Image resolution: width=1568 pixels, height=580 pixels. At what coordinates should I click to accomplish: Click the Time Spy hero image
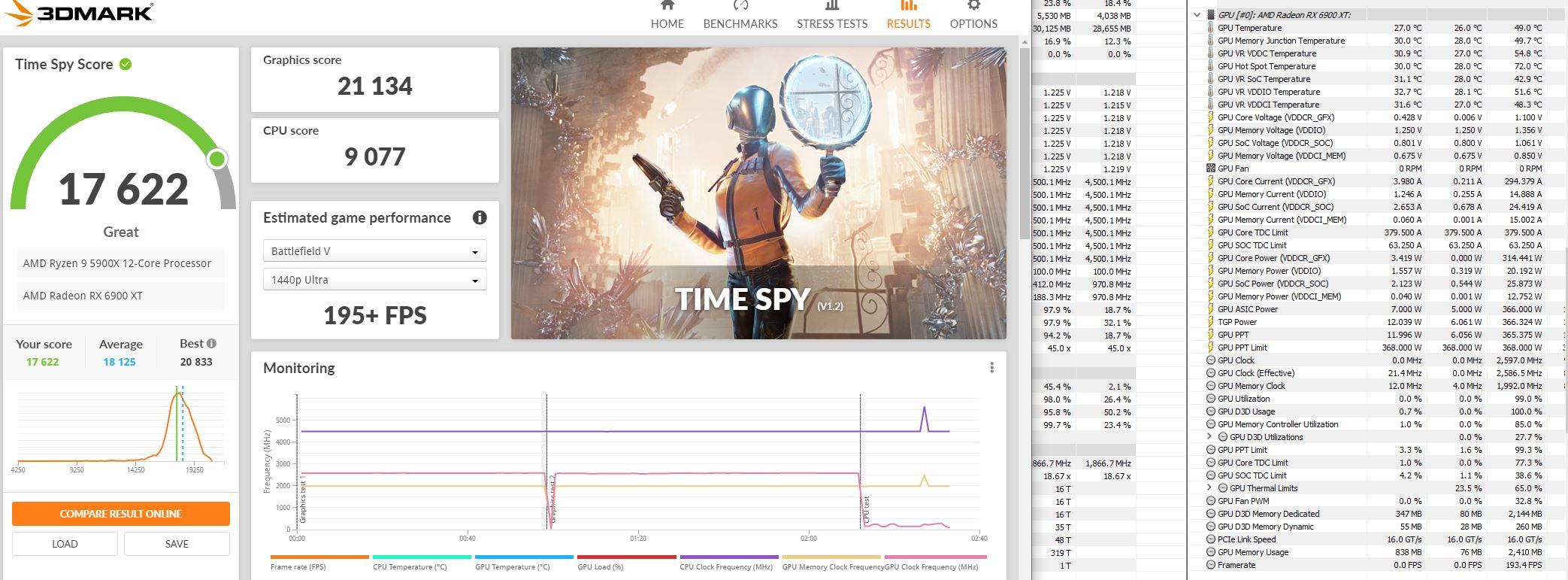(758, 193)
